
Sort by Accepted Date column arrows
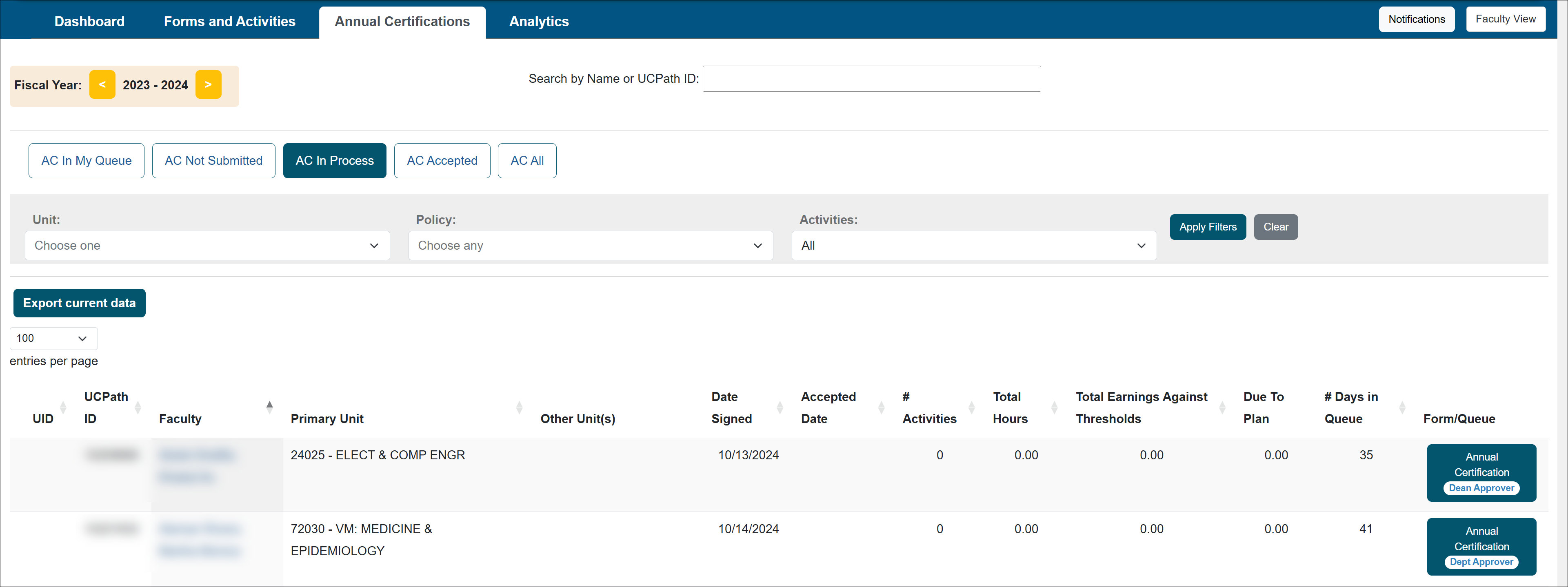(x=881, y=408)
